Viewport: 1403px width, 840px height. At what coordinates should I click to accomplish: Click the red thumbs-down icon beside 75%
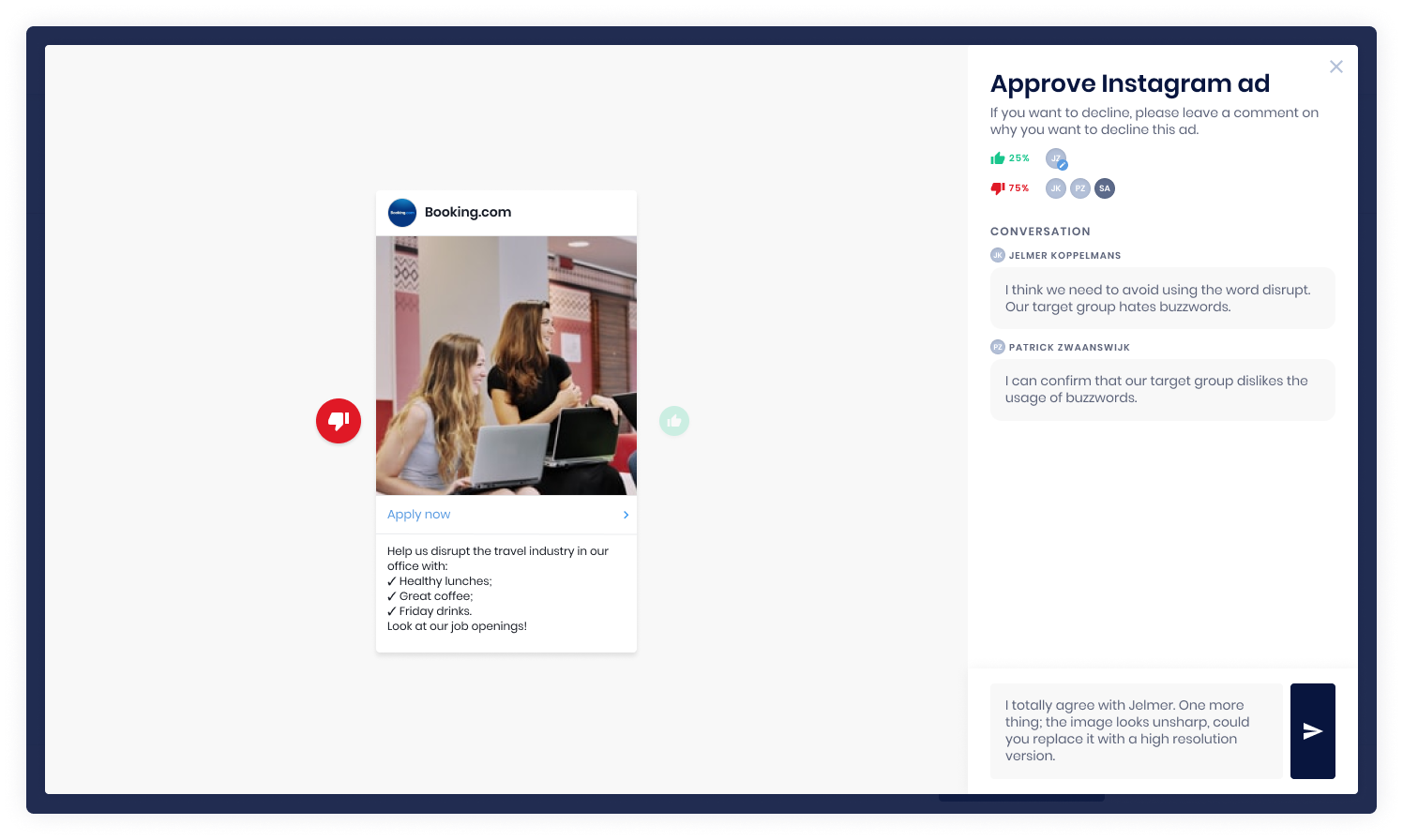[998, 188]
